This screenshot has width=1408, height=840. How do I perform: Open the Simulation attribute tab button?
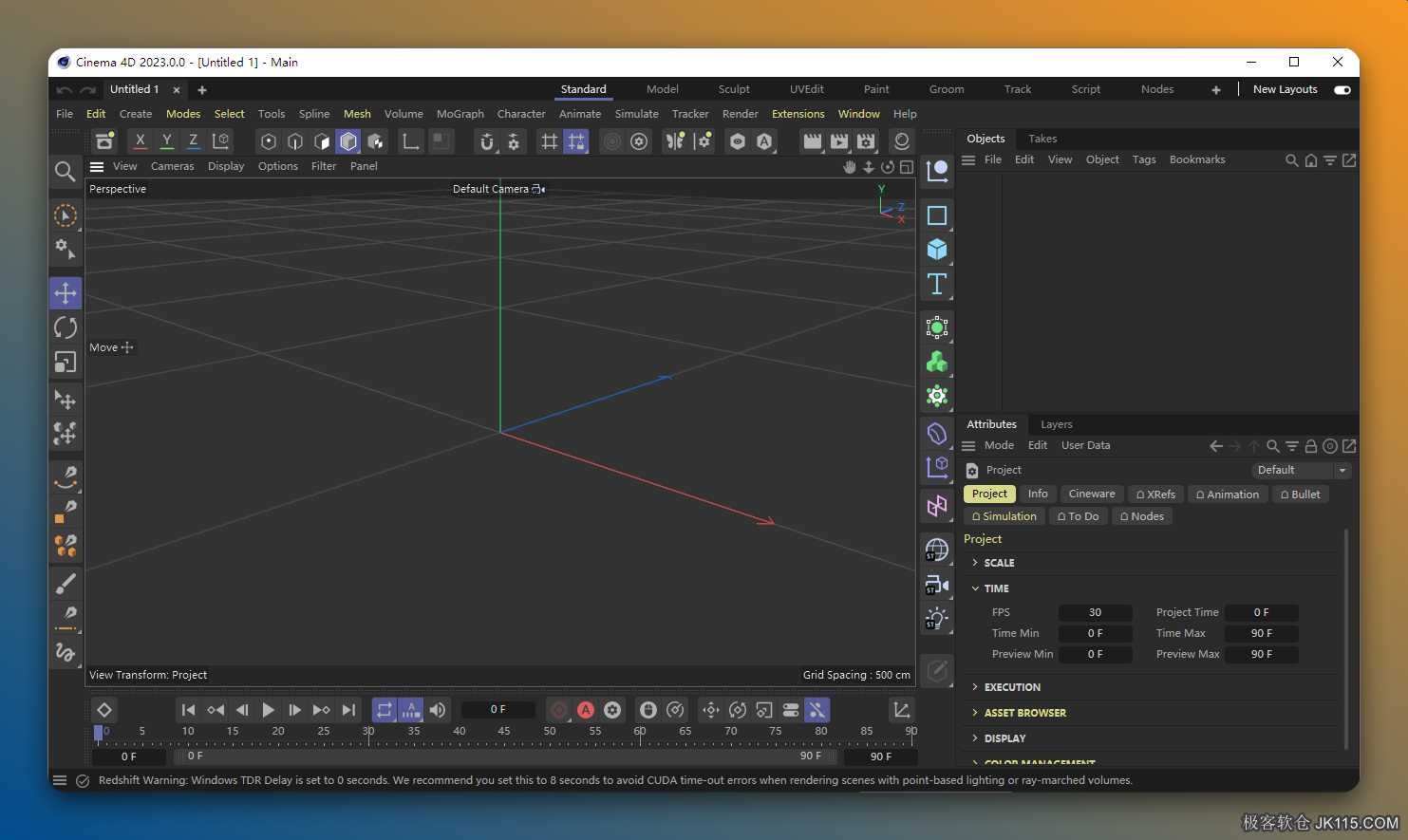pos(1004,516)
